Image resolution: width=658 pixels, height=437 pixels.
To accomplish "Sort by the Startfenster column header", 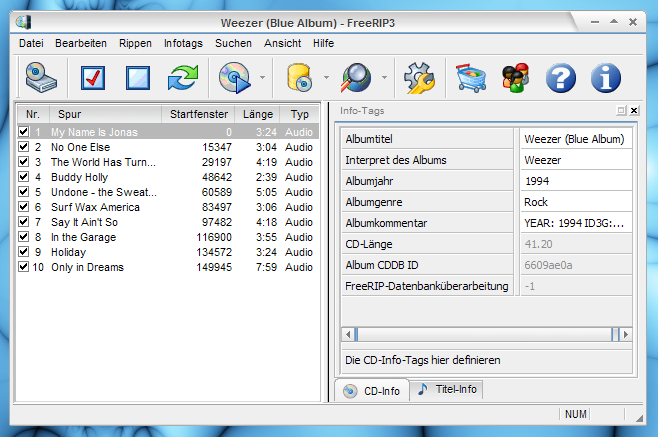I will (x=198, y=114).
